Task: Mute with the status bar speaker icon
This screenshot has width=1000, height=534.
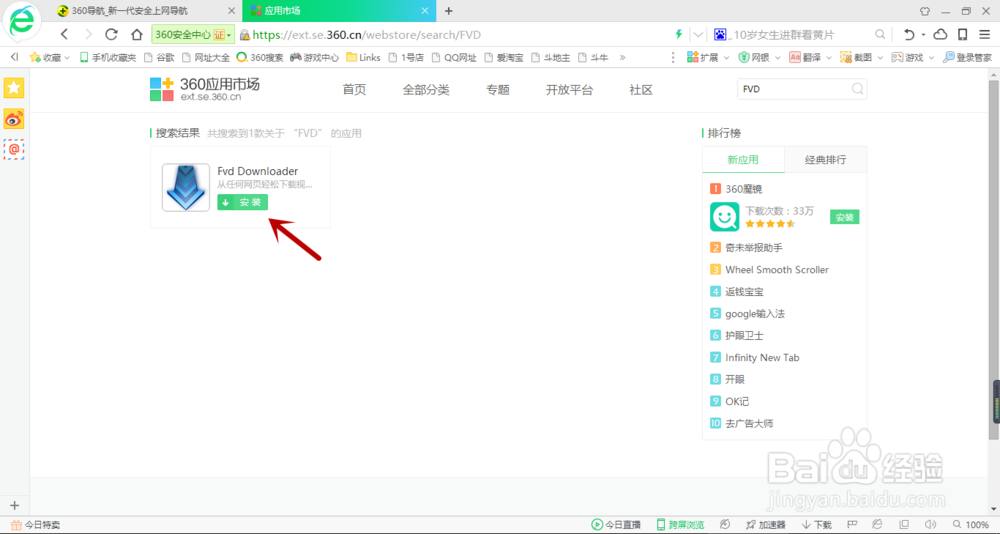Action: pyautogui.click(x=930, y=524)
